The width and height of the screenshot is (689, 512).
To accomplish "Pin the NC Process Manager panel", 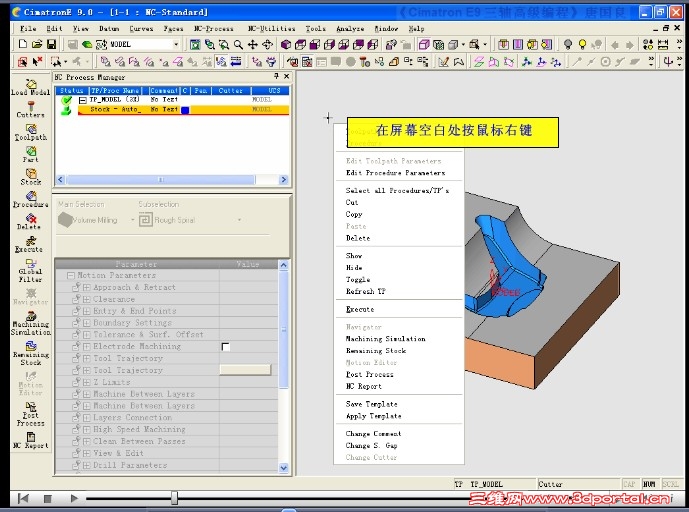I will coord(276,76).
